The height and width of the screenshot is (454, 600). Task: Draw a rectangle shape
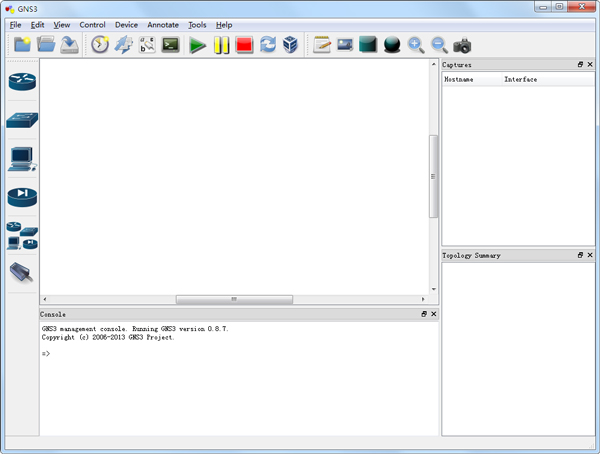[x=368, y=44]
